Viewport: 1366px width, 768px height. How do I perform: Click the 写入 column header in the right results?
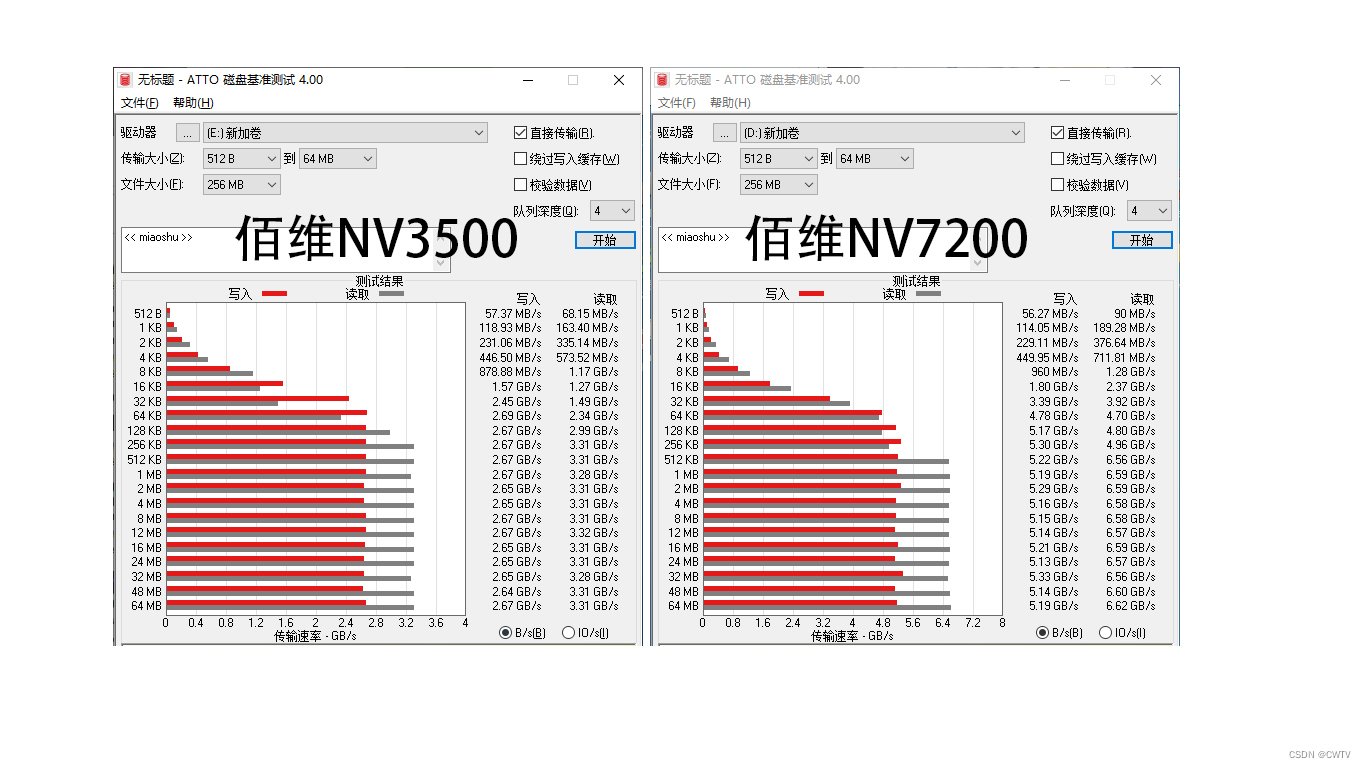coord(1065,299)
